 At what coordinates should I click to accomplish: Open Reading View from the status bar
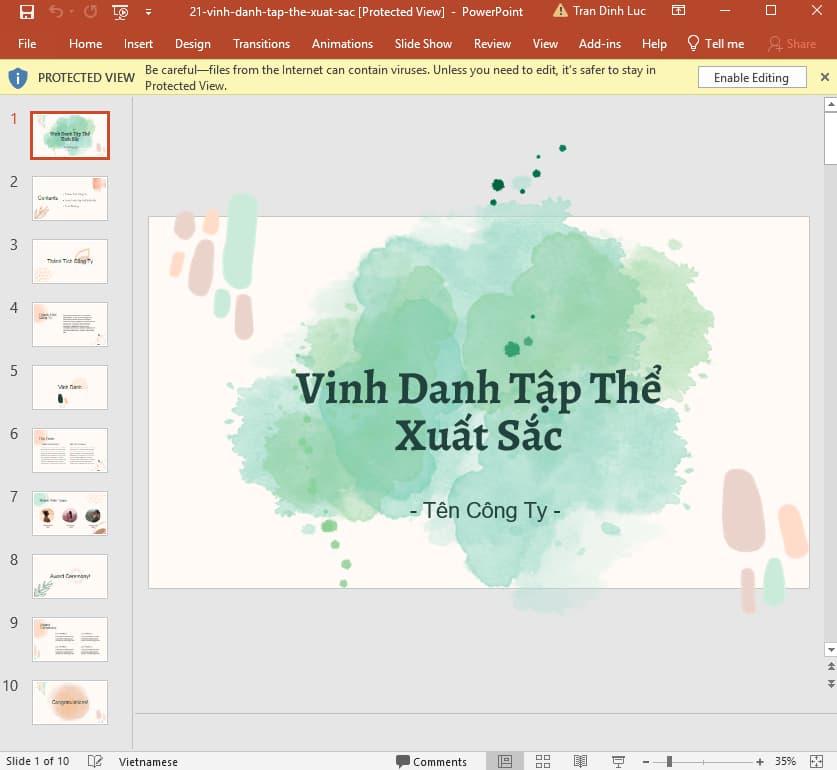click(580, 760)
